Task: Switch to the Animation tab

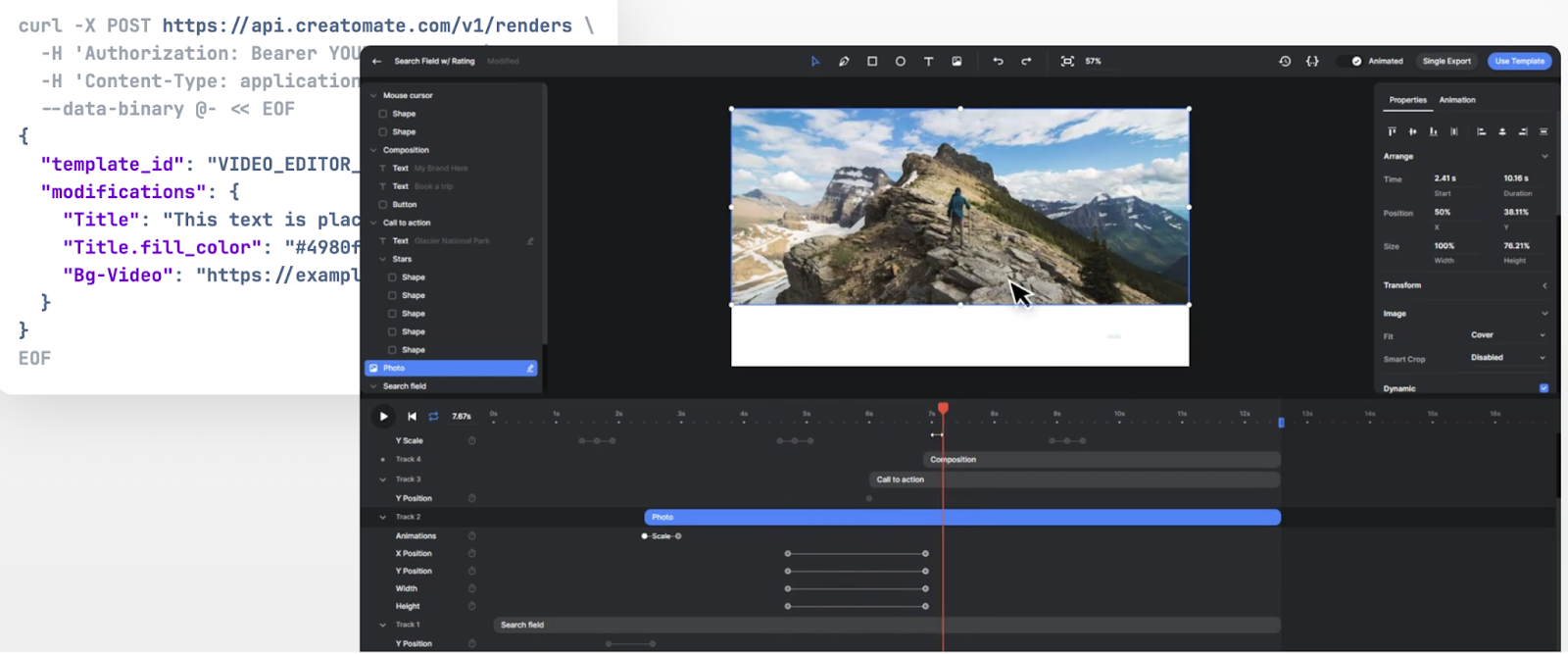Action: coord(1457,100)
